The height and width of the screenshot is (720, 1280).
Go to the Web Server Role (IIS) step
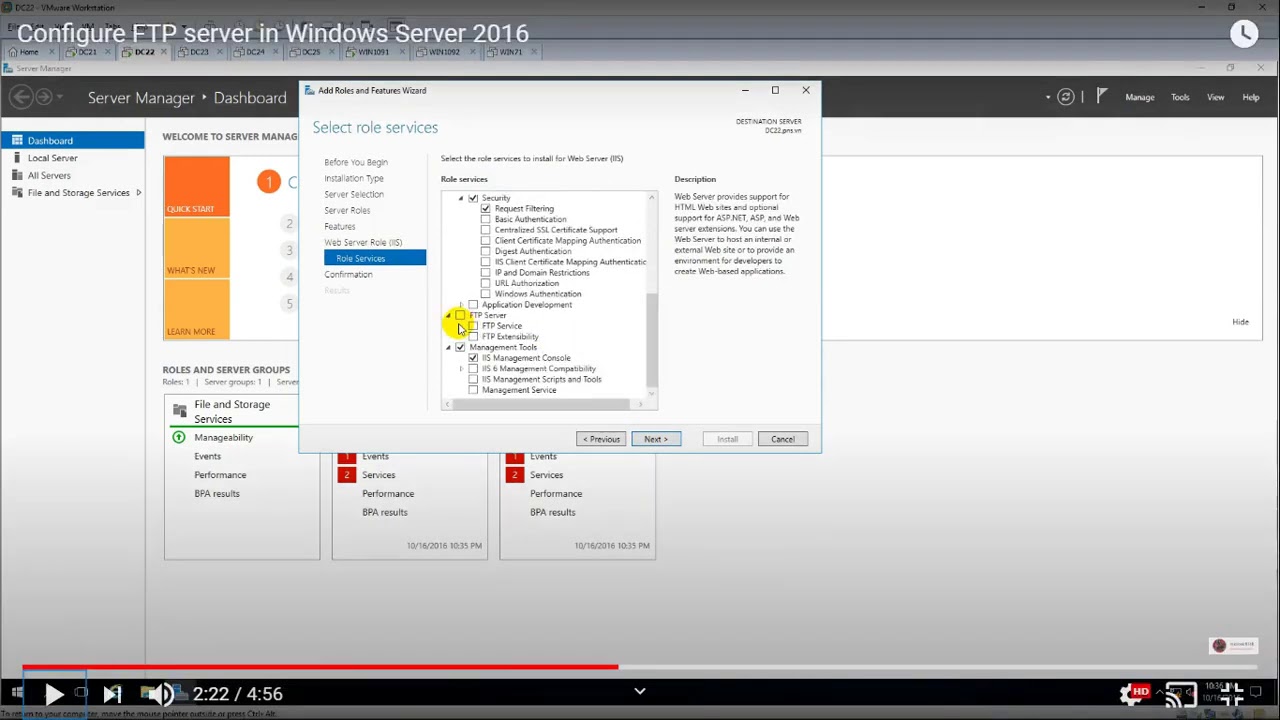(363, 242)
